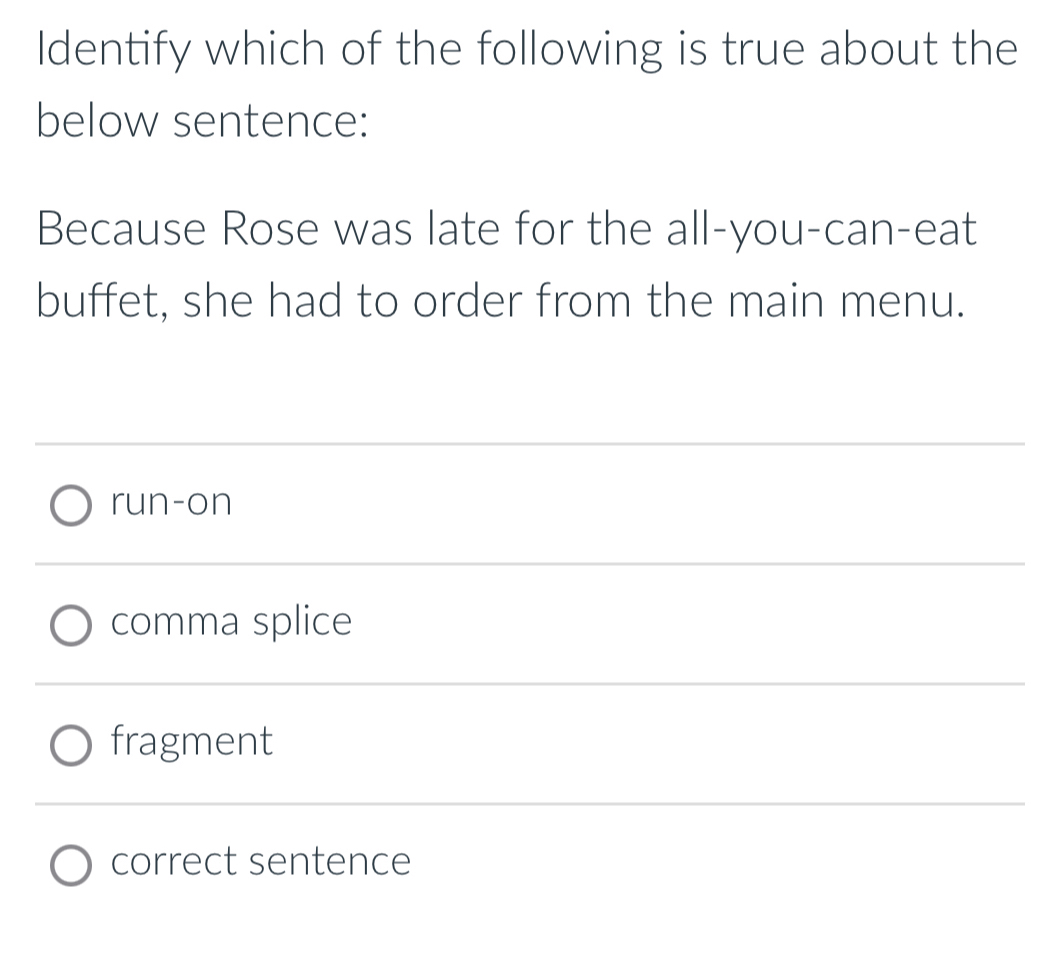Click the circle next to run-on

(x=71, y=504)
